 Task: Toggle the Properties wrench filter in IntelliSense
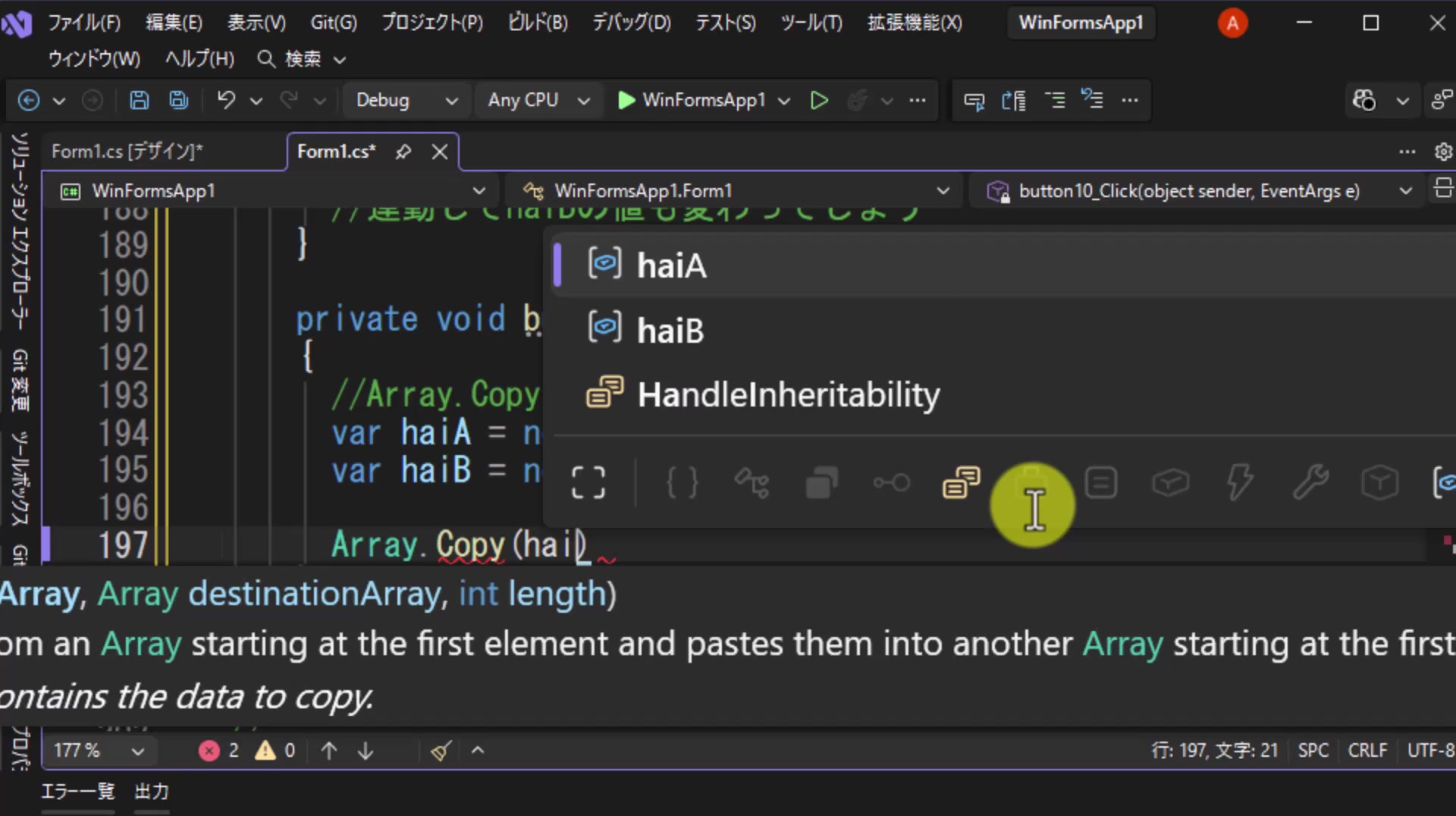[1310, 482]
